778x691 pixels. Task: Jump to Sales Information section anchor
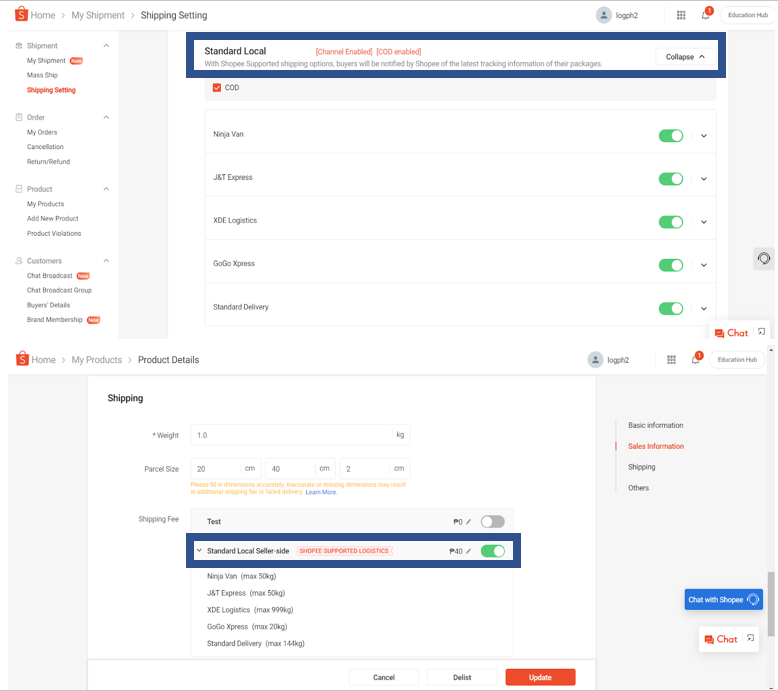point(656,446)
